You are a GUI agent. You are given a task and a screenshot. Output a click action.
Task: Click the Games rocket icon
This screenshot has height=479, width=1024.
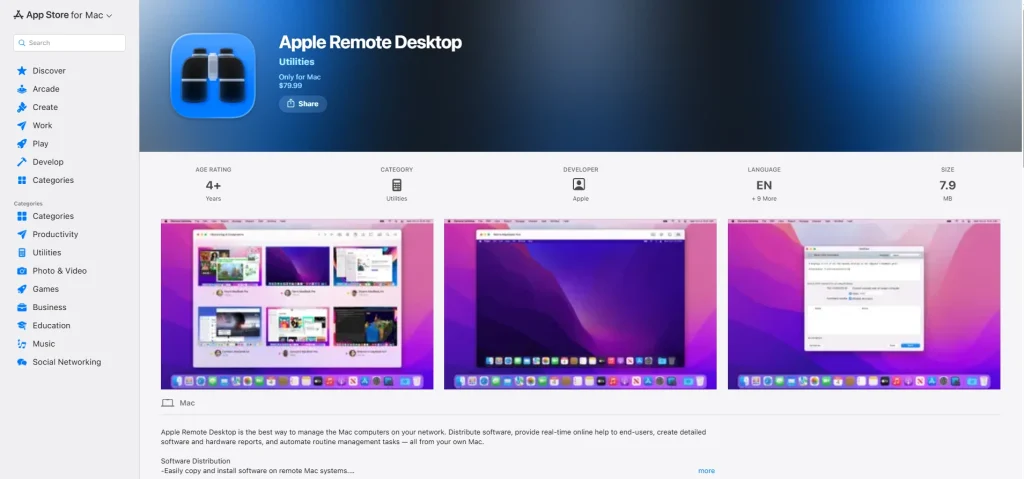point(22,289)
